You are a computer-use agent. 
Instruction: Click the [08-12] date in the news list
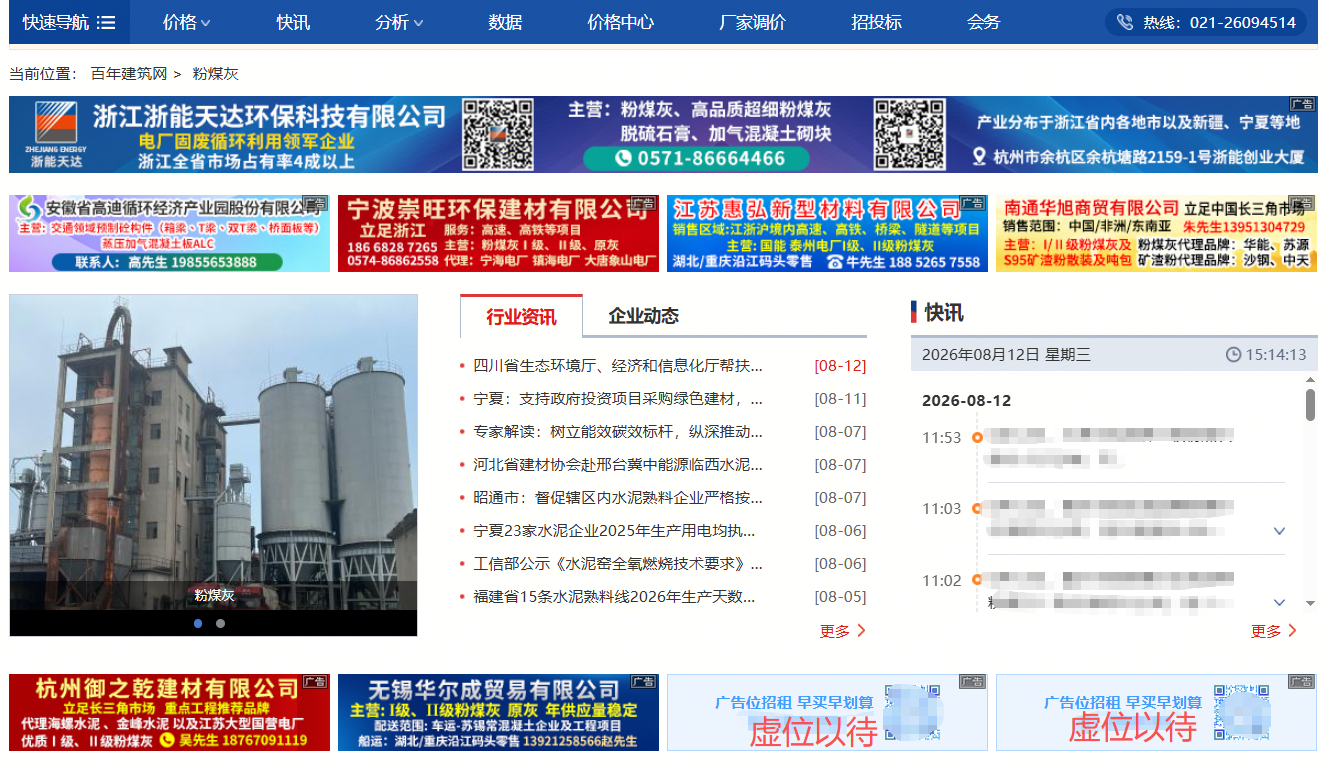tap(840, 366)
